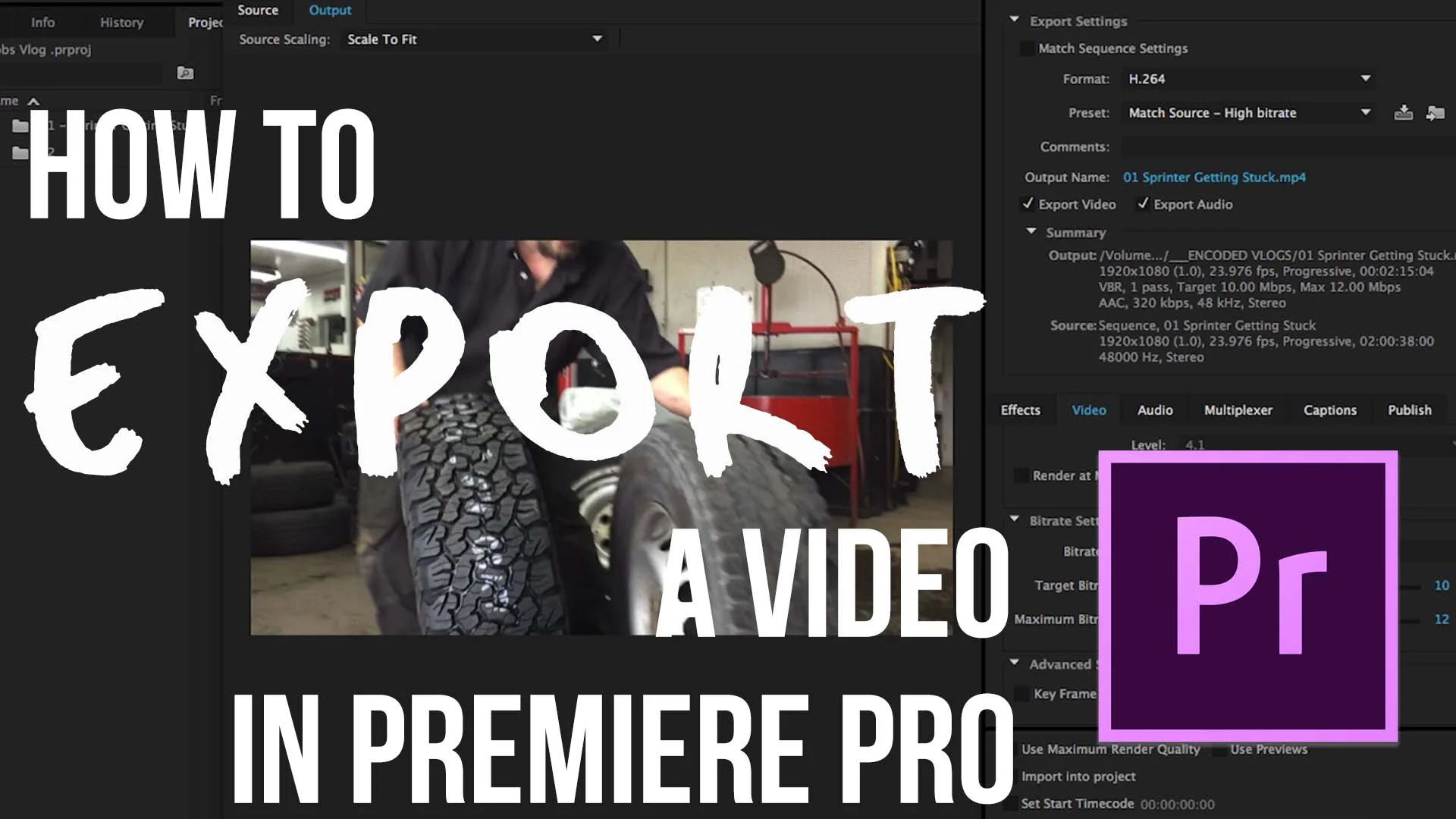Click the Import Preset folder icon
1456x819 pixels.
[x=1436, y=113]
